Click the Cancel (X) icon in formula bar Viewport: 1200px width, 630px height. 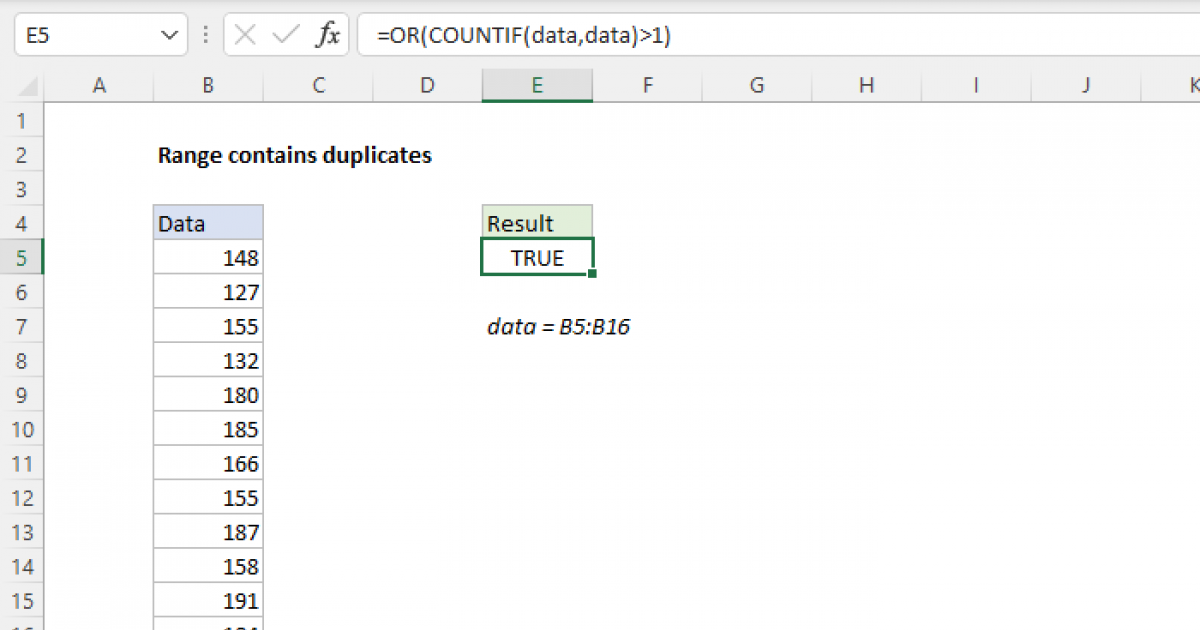(243, 34)
